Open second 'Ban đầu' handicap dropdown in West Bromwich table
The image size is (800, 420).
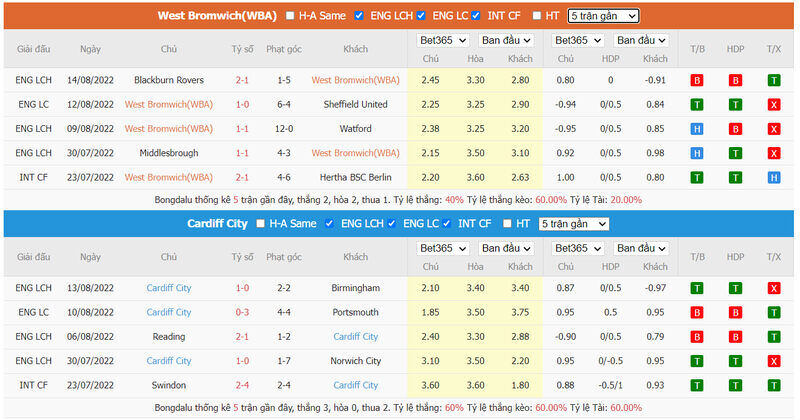[x=641, y=40]
